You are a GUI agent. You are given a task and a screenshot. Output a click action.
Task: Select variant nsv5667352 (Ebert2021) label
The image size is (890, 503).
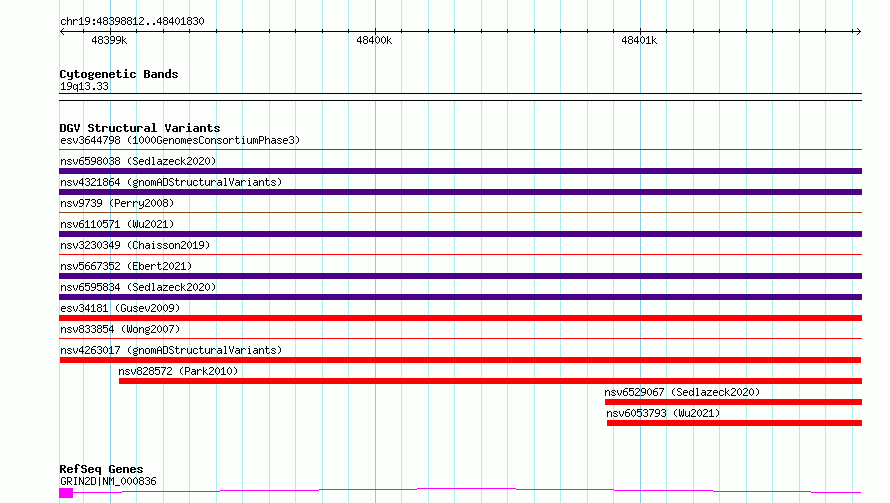(126, 266)
